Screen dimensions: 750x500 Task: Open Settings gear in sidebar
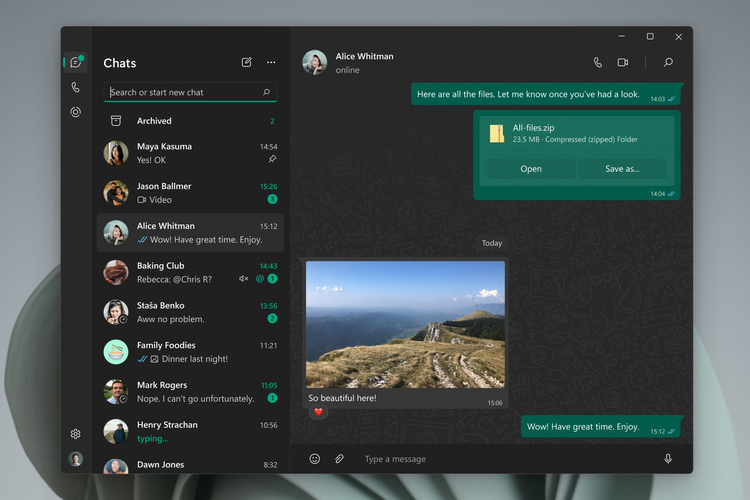coord(75,434)
